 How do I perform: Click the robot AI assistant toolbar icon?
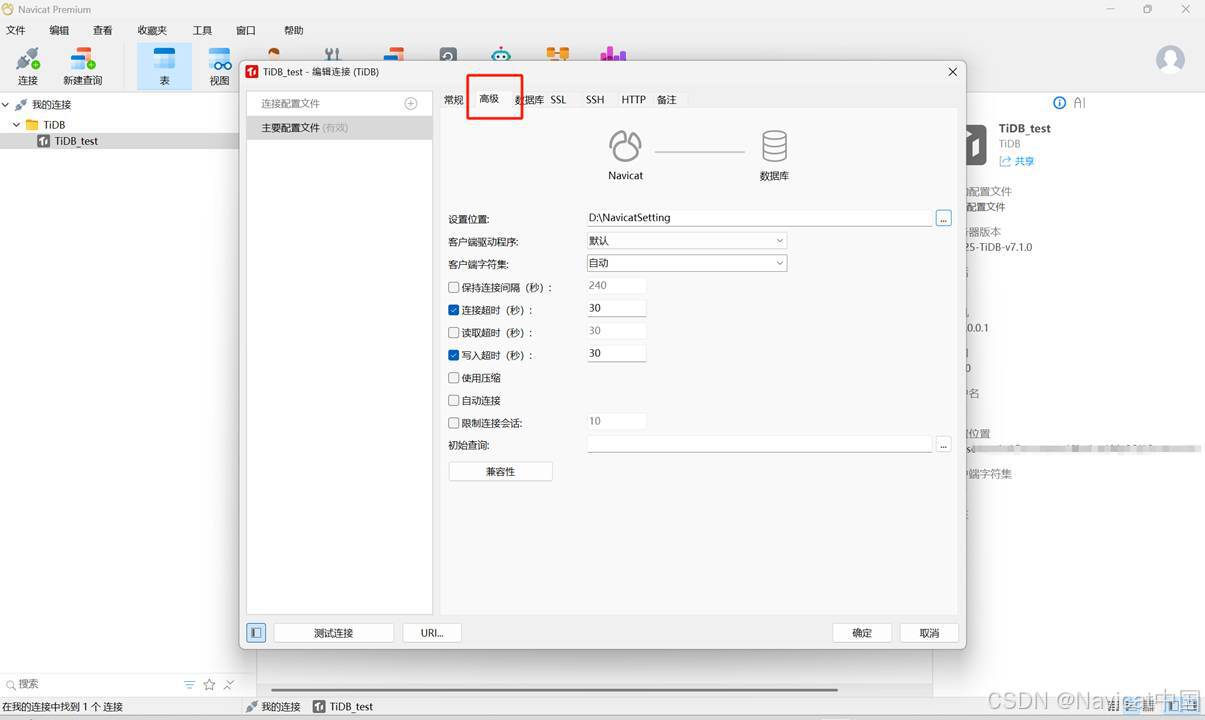pyautogui.click(x=500, y=54)
